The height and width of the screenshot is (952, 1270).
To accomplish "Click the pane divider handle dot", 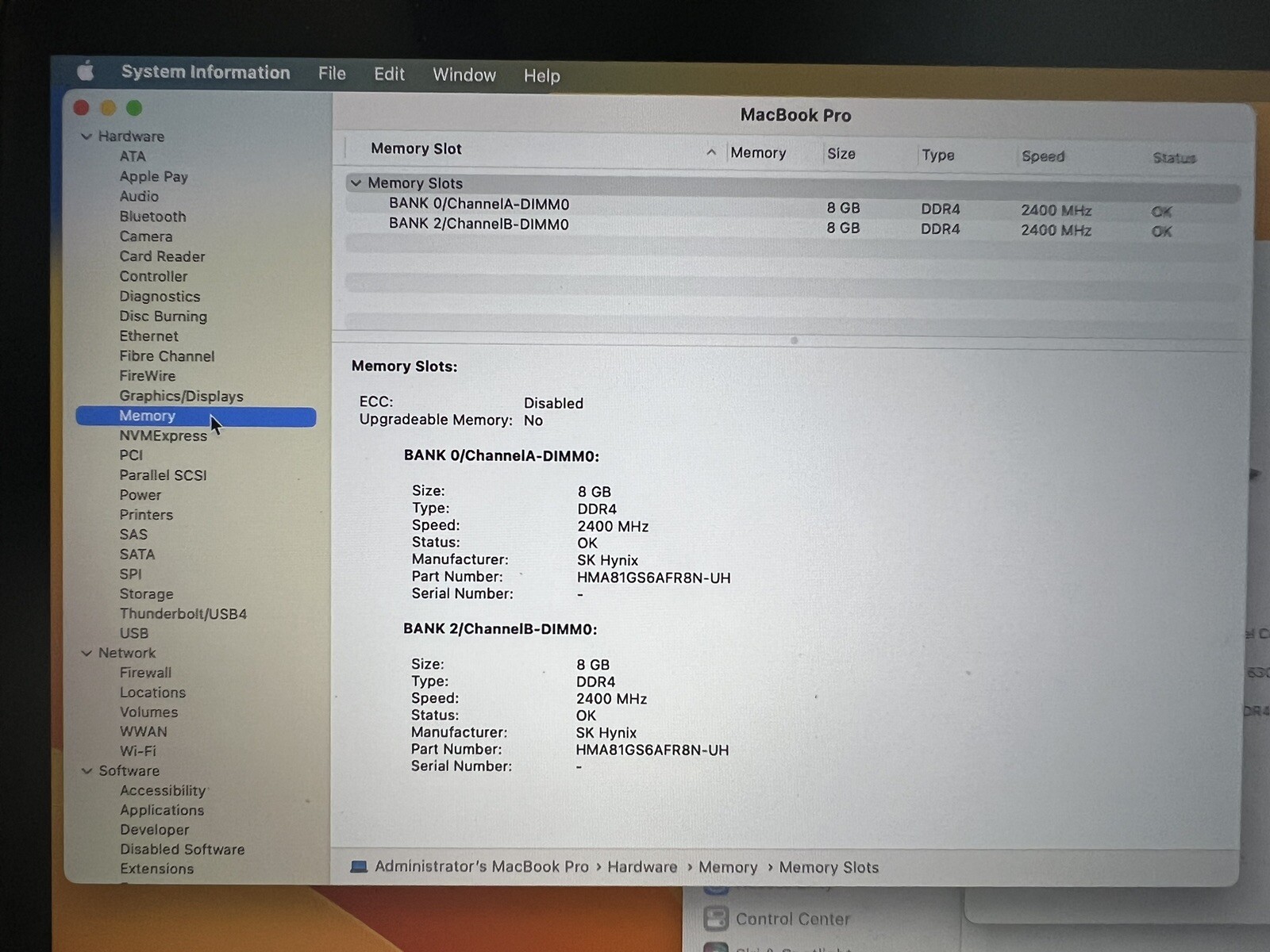I will 794,340.
